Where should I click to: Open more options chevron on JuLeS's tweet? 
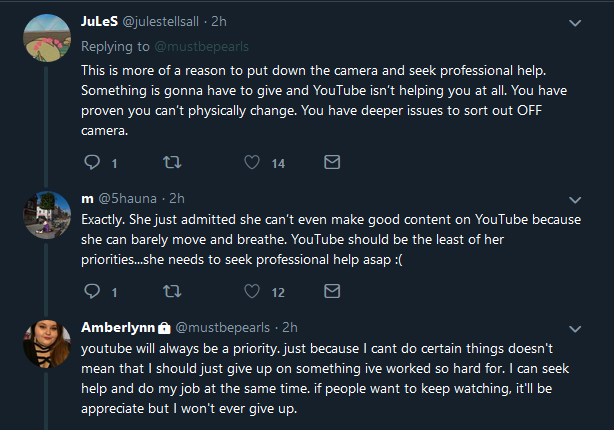tap(575, 23)
